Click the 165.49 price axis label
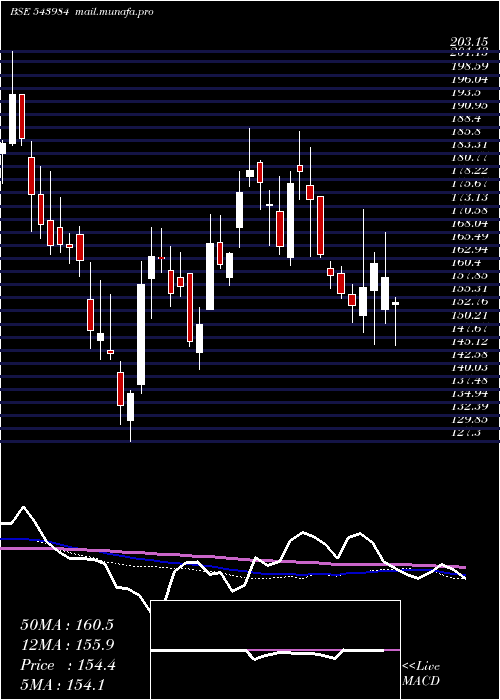500x700 pixels. [x=469, y=237]
